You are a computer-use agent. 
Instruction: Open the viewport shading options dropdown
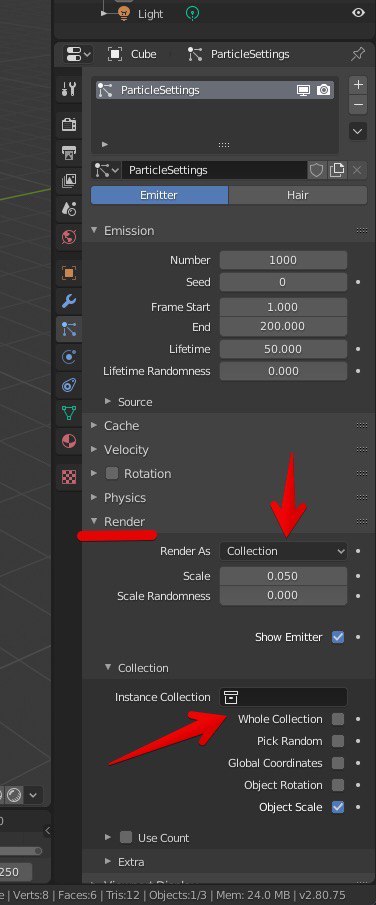32,795
